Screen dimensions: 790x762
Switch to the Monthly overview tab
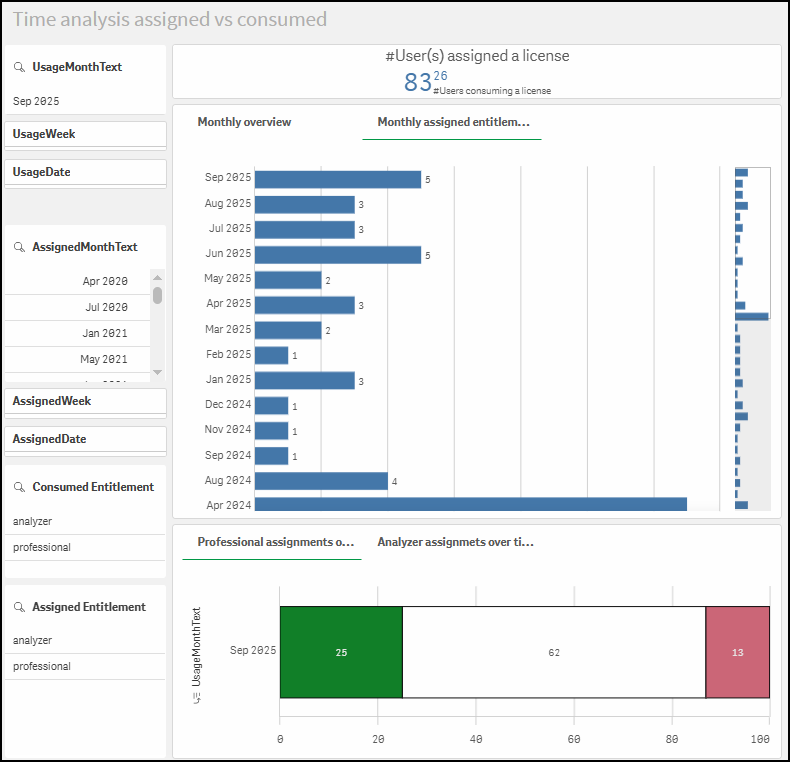point(244,122)
